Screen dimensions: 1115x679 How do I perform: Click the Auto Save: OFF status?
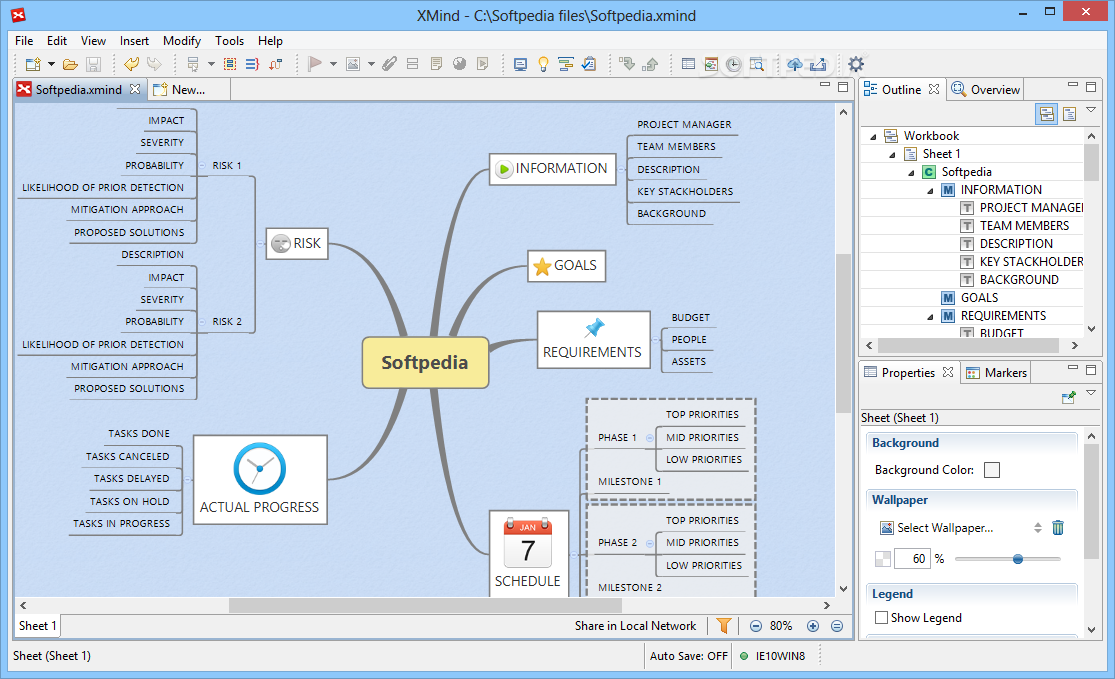(688, 656)
